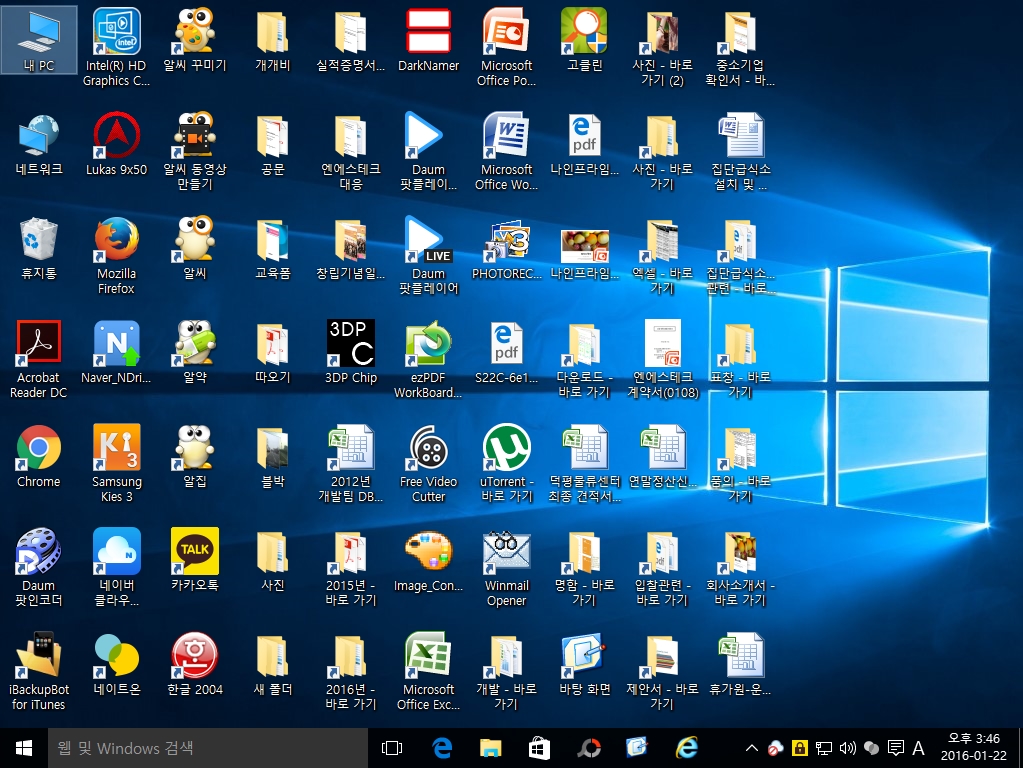This screenshot has width=1023, height=768.
Task: Open the Windows Start menu
Action: 23,748
